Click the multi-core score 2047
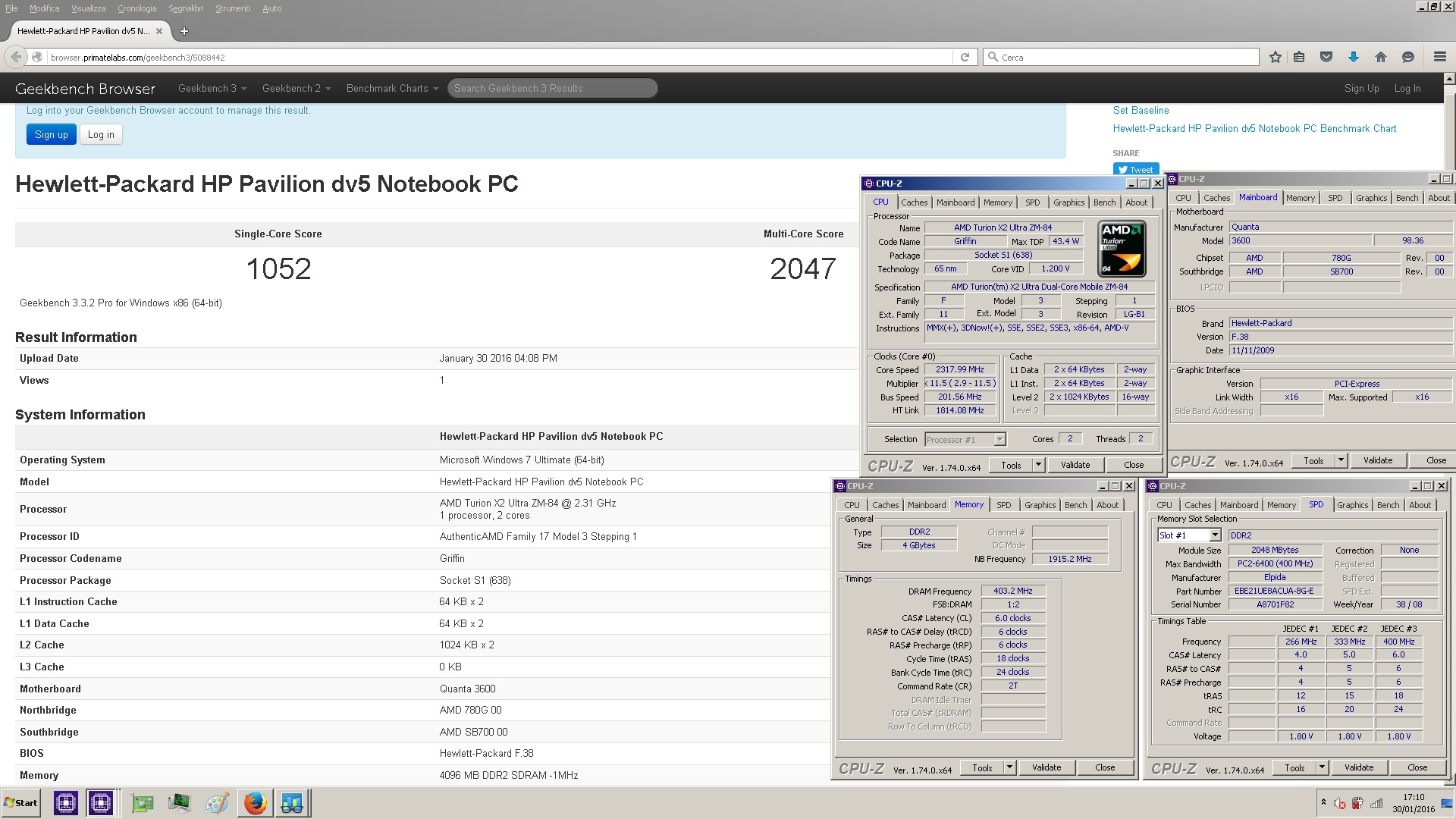 (x=803, y=269)
